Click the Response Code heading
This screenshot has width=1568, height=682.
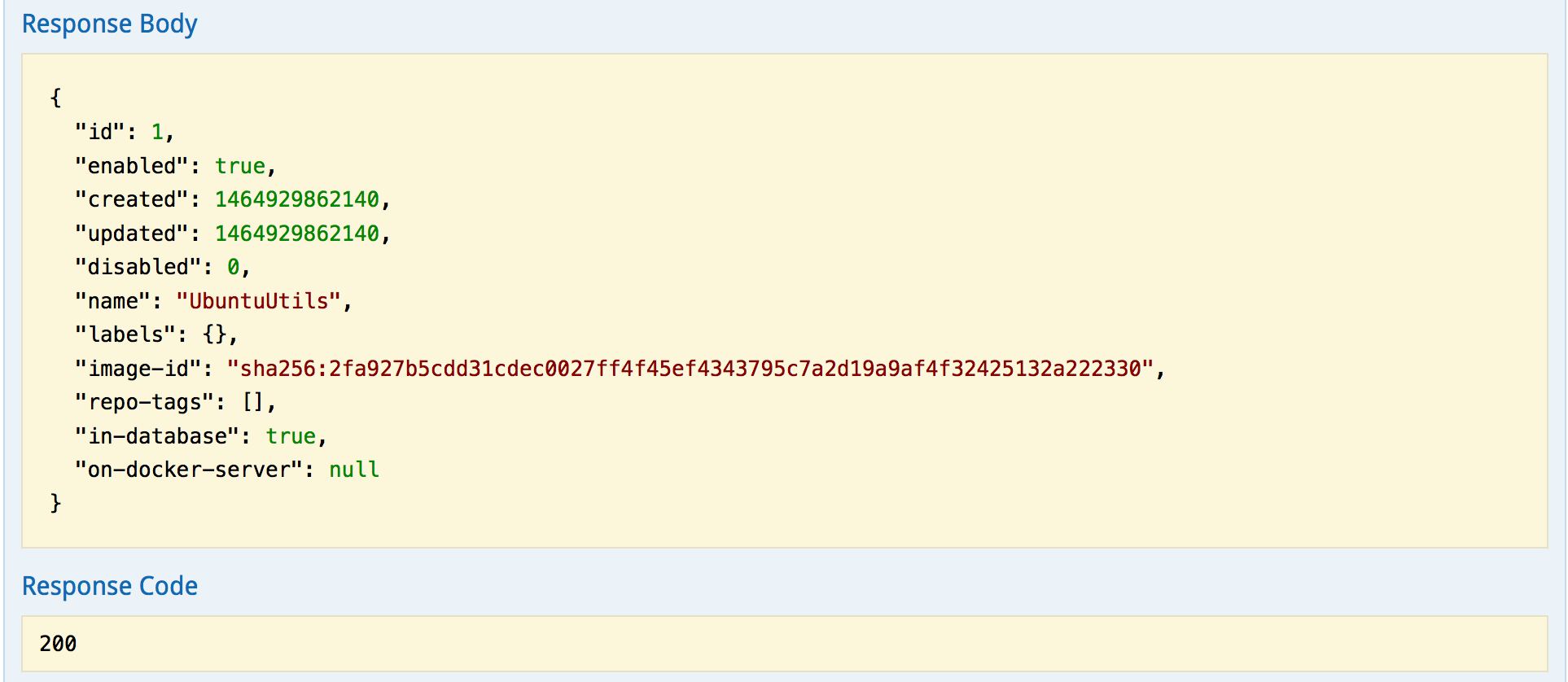(109, 586)
